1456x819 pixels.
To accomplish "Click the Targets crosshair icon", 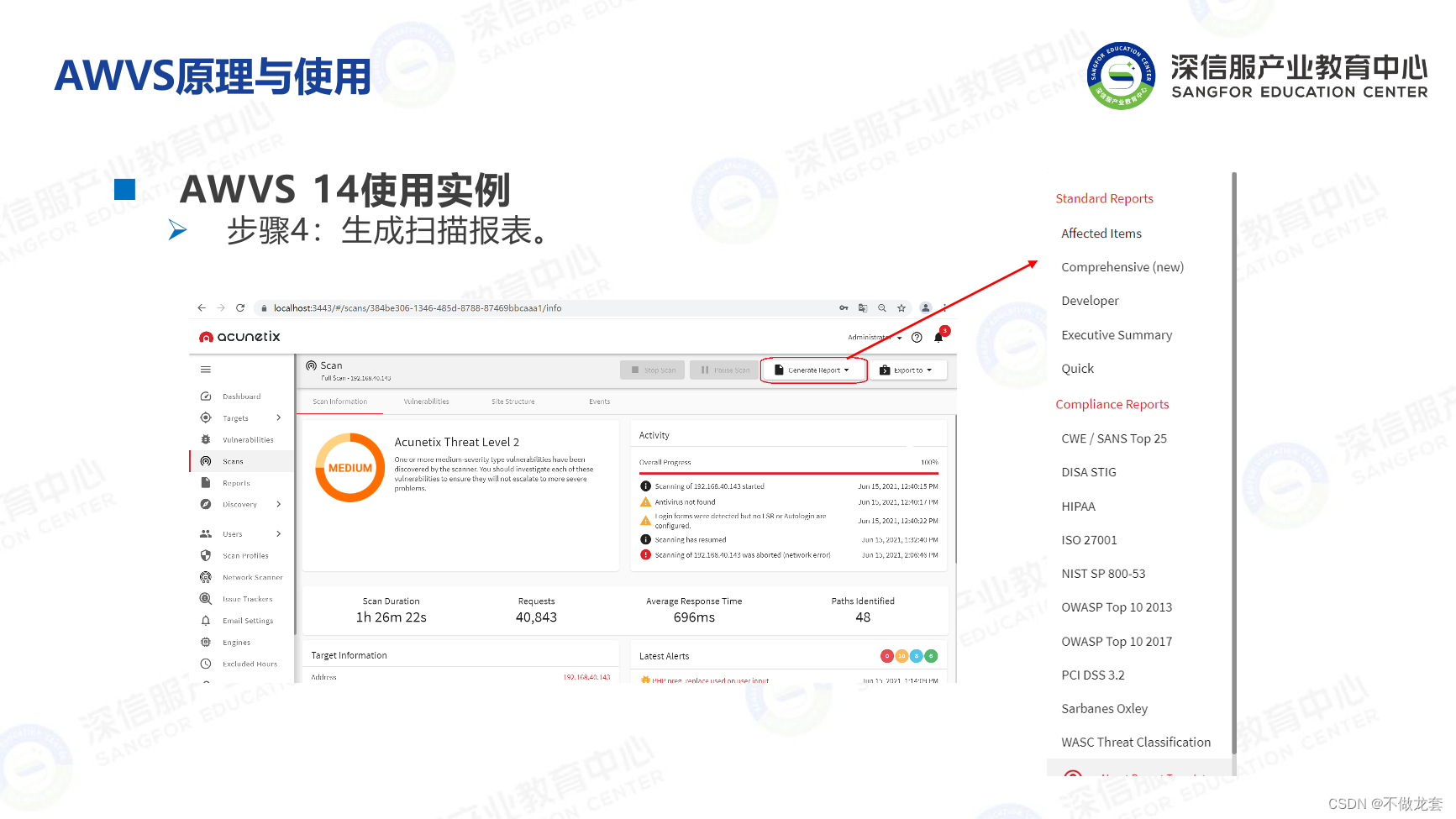I will coord(206,417).
